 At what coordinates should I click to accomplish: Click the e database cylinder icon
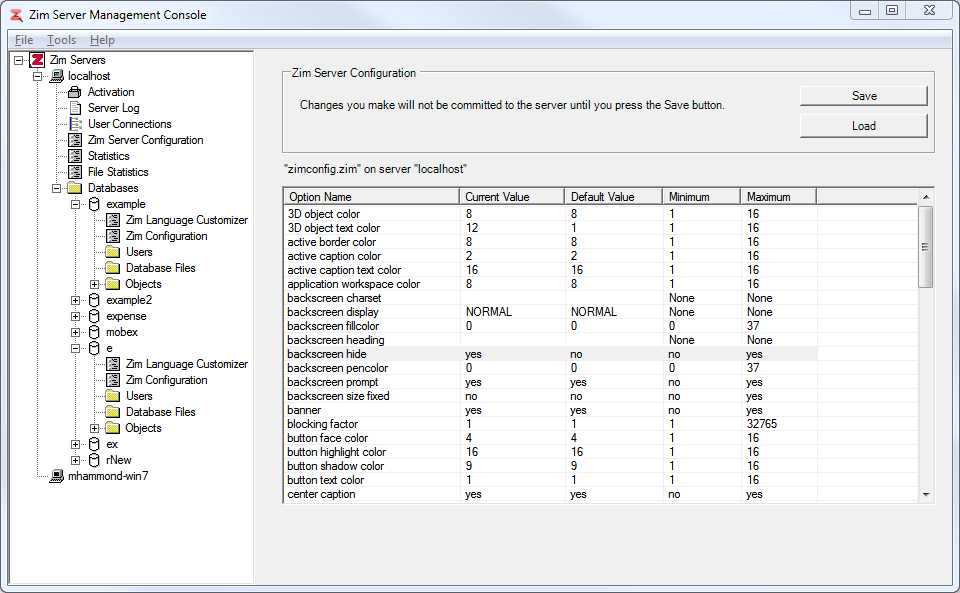pos(94,348)
